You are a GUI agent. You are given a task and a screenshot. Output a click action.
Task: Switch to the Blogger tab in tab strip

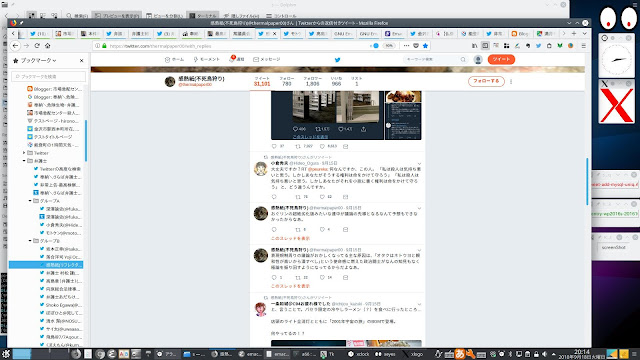tap(520, 33)
